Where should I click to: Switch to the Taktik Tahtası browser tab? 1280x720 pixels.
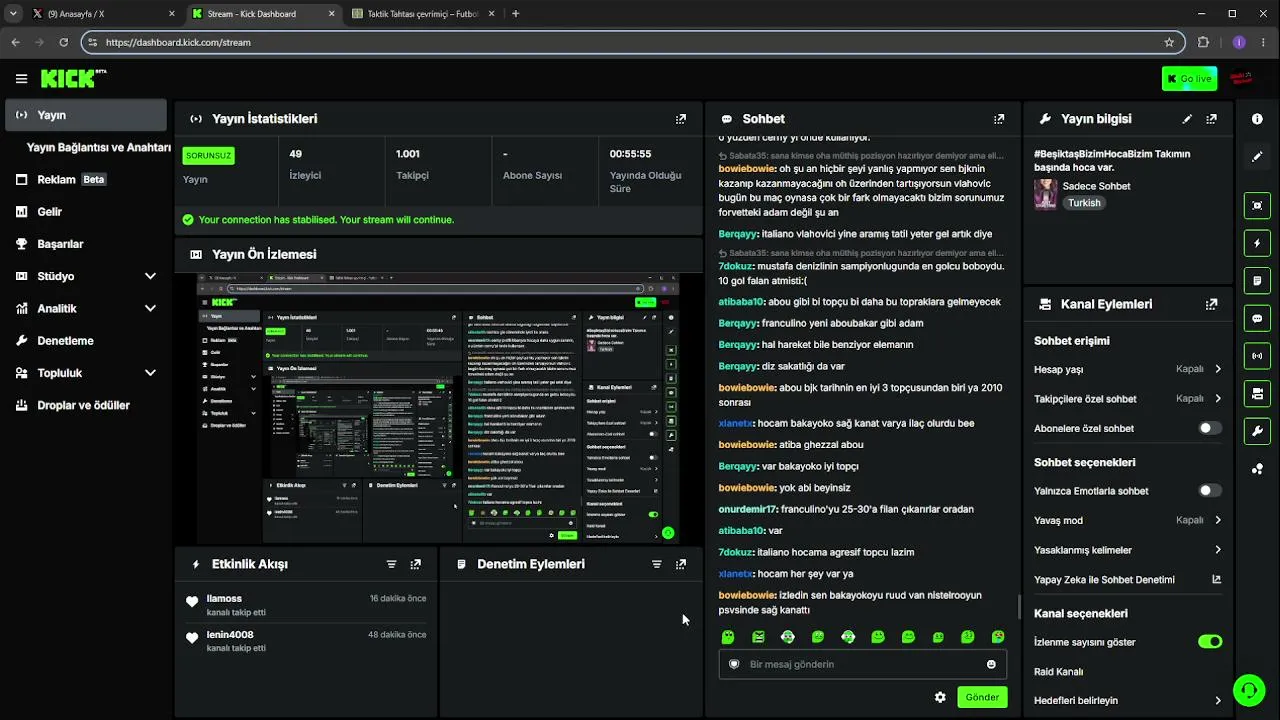[x=421, y=14]
